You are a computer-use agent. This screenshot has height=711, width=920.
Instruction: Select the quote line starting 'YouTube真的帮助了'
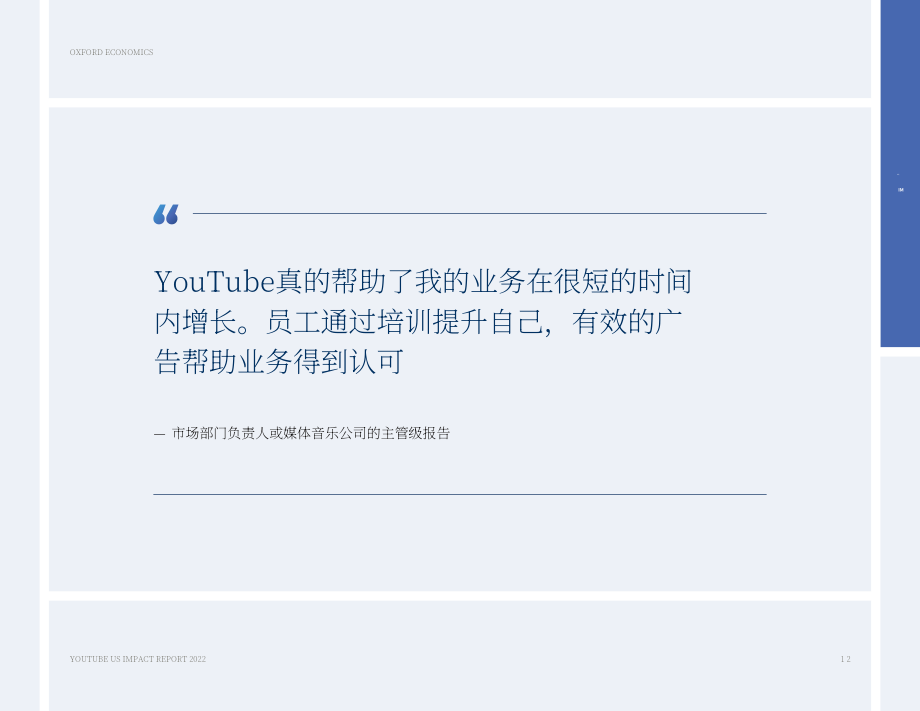point(423,282)
